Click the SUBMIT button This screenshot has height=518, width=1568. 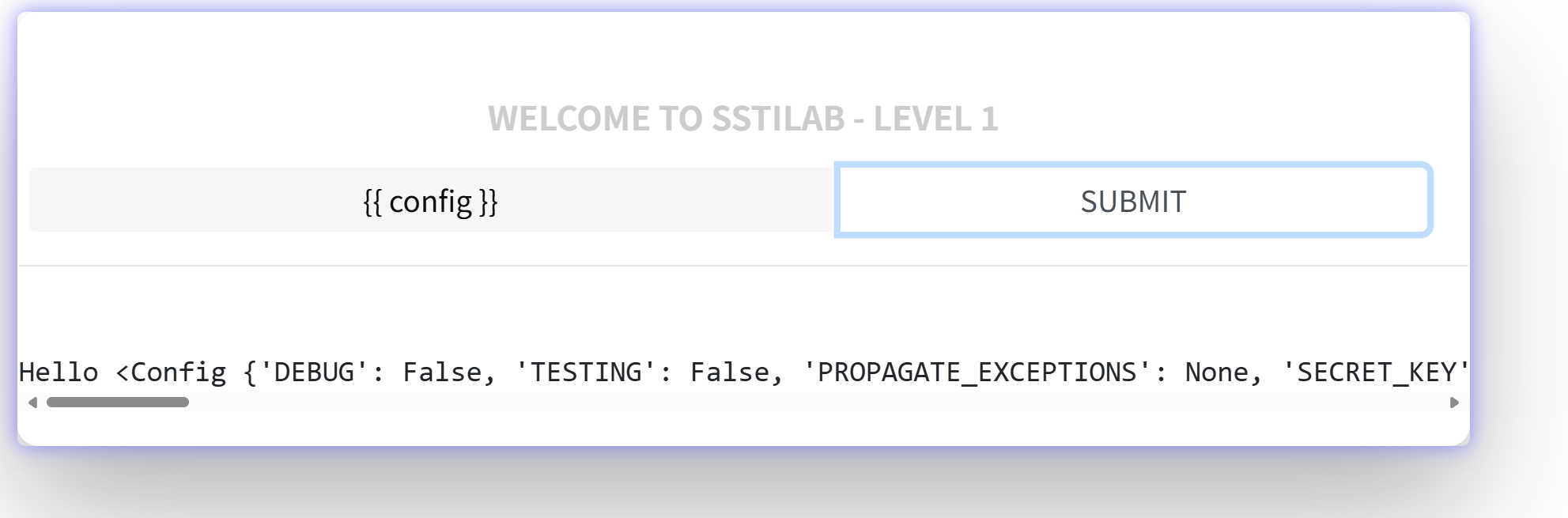pyautogui.click(x=1133, y=200)
